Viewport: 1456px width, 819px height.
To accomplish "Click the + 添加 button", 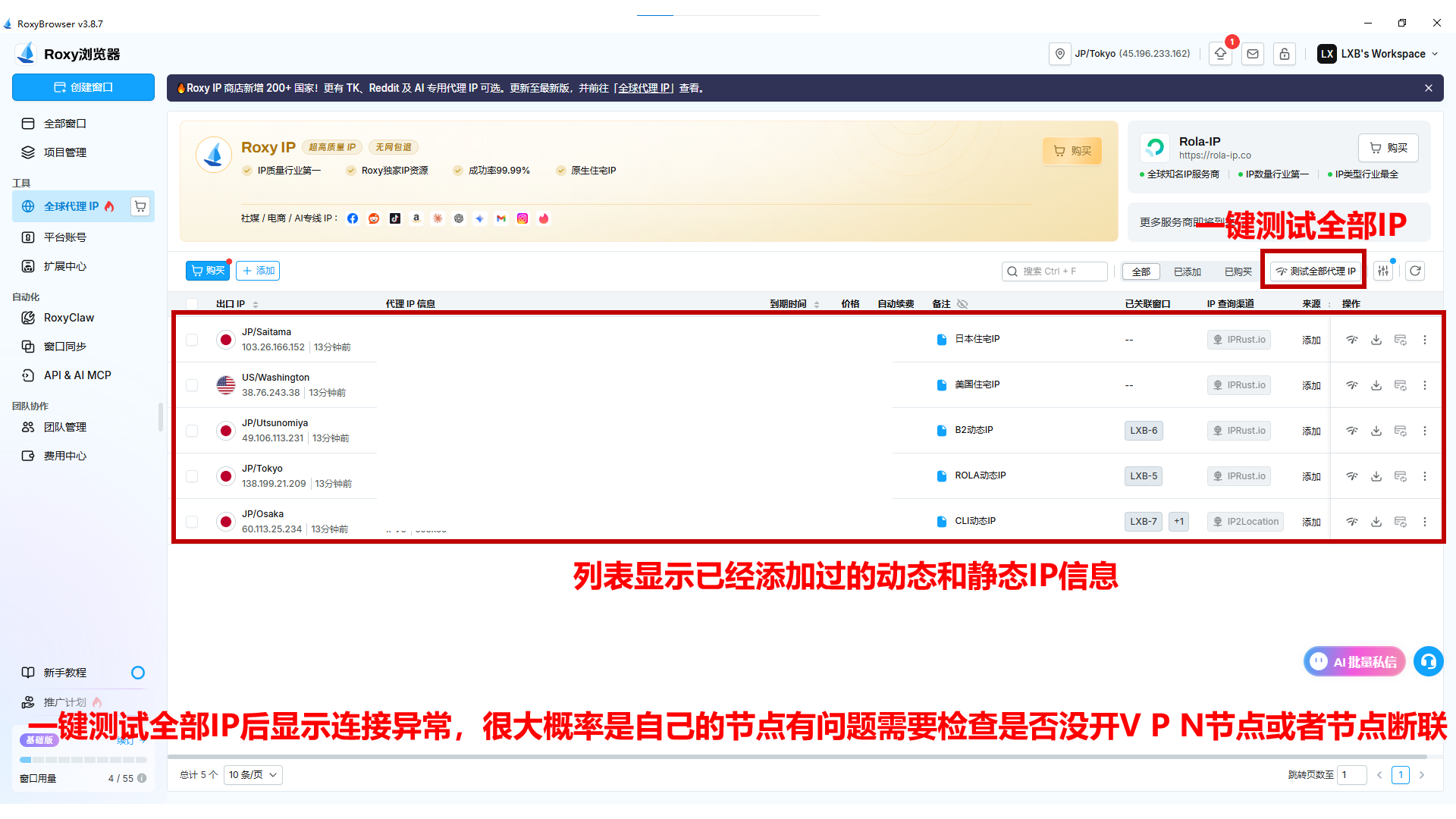I will [x=258, y=271].
